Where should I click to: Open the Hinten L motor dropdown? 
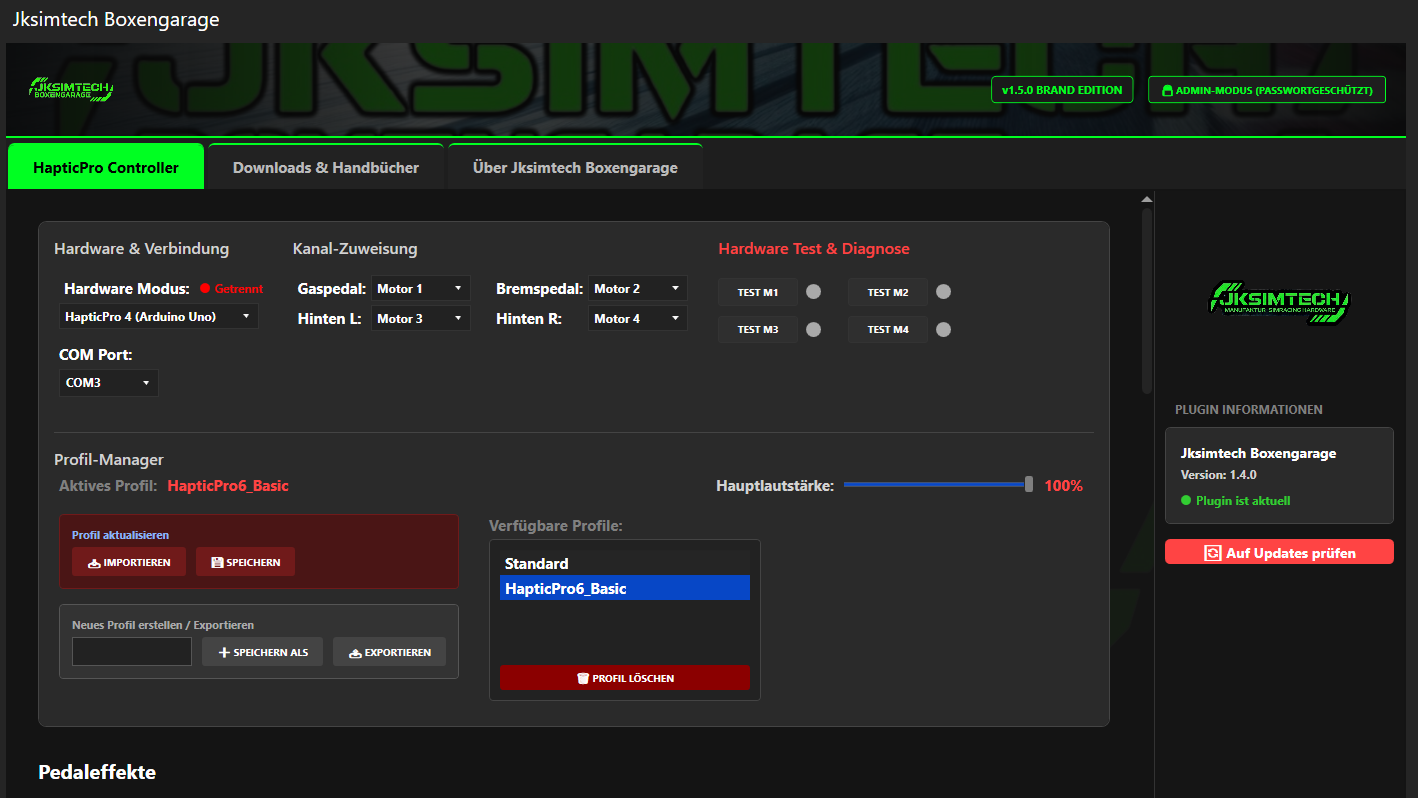click(x=421, y=318)
